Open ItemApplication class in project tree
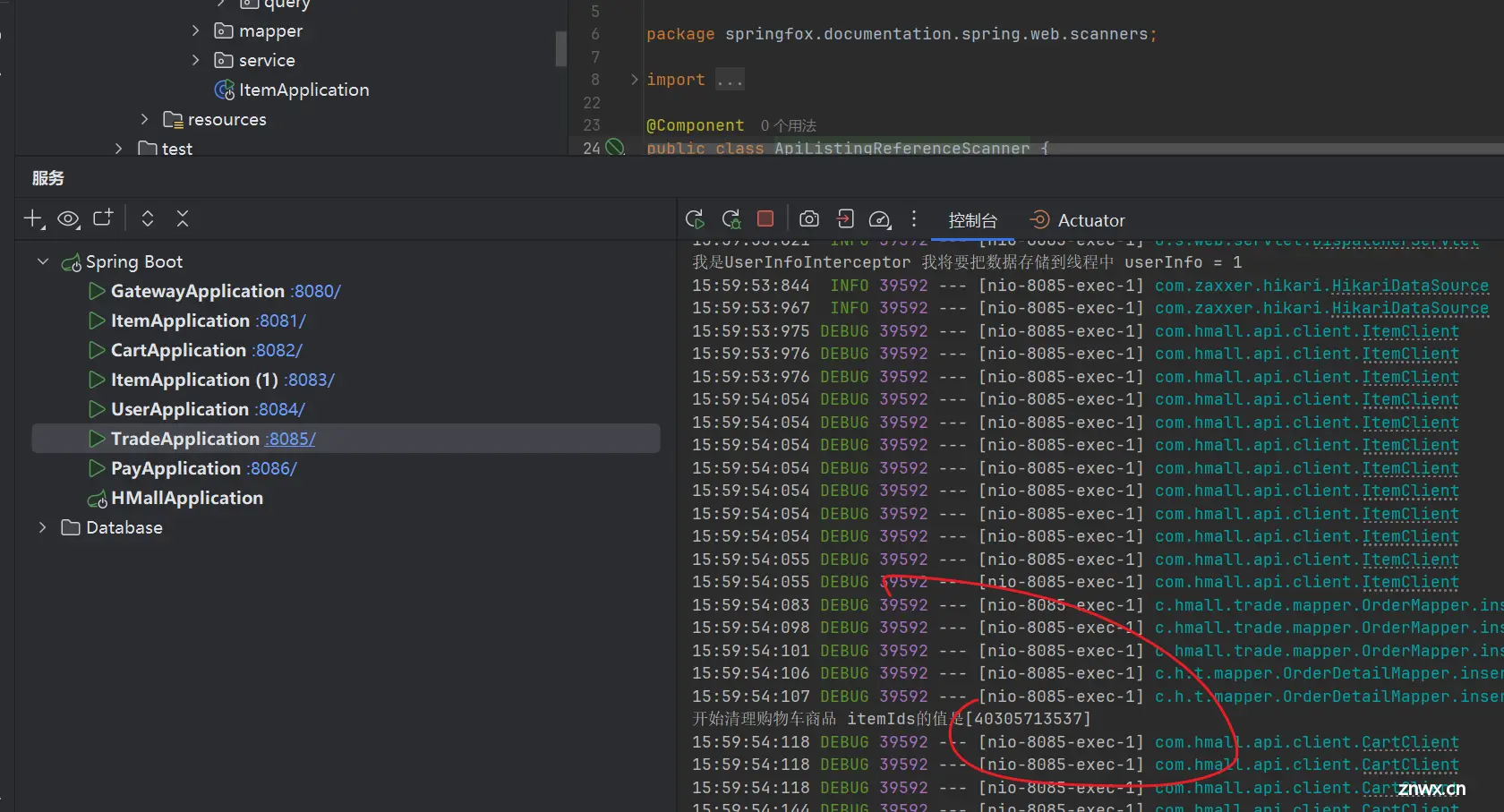The width and height of the screenshot is (1504, 812). tap(303, 90)
